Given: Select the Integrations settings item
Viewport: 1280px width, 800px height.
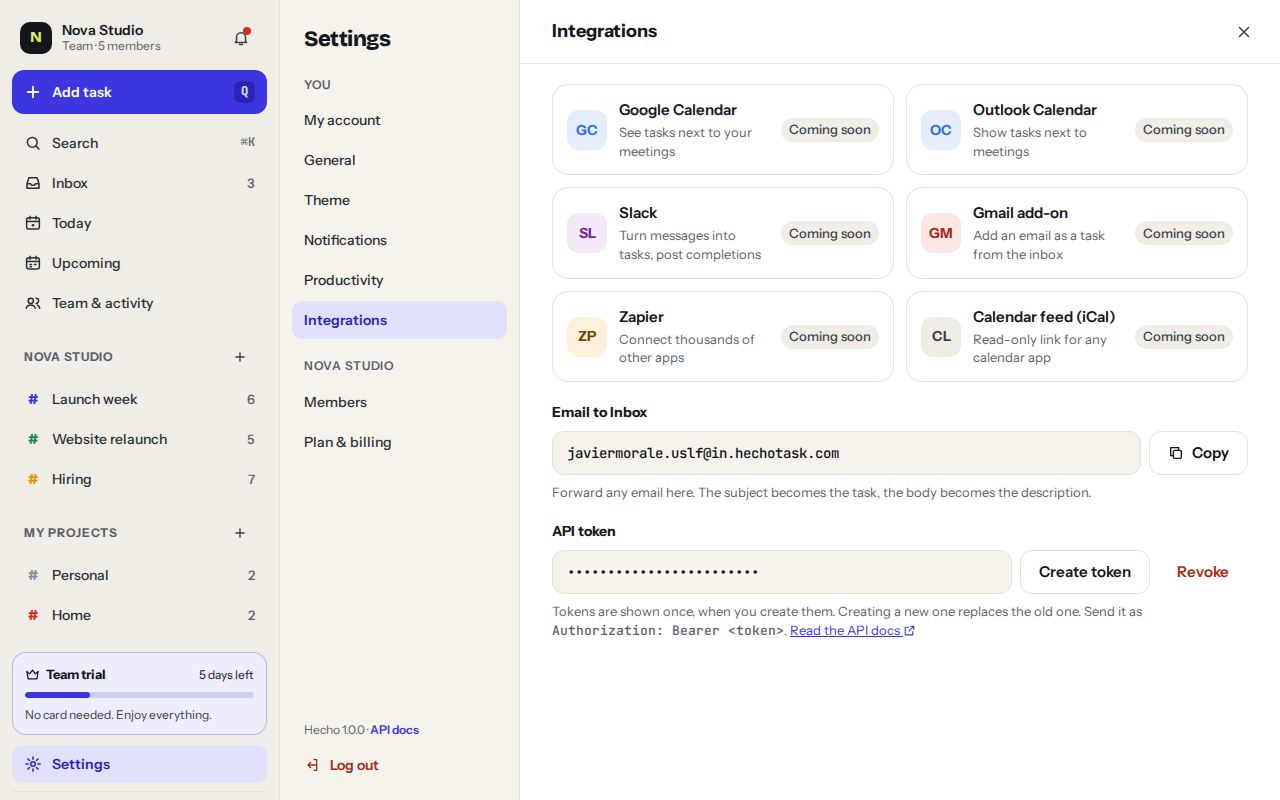Looking at the screenshot, I should pos(399,320).
